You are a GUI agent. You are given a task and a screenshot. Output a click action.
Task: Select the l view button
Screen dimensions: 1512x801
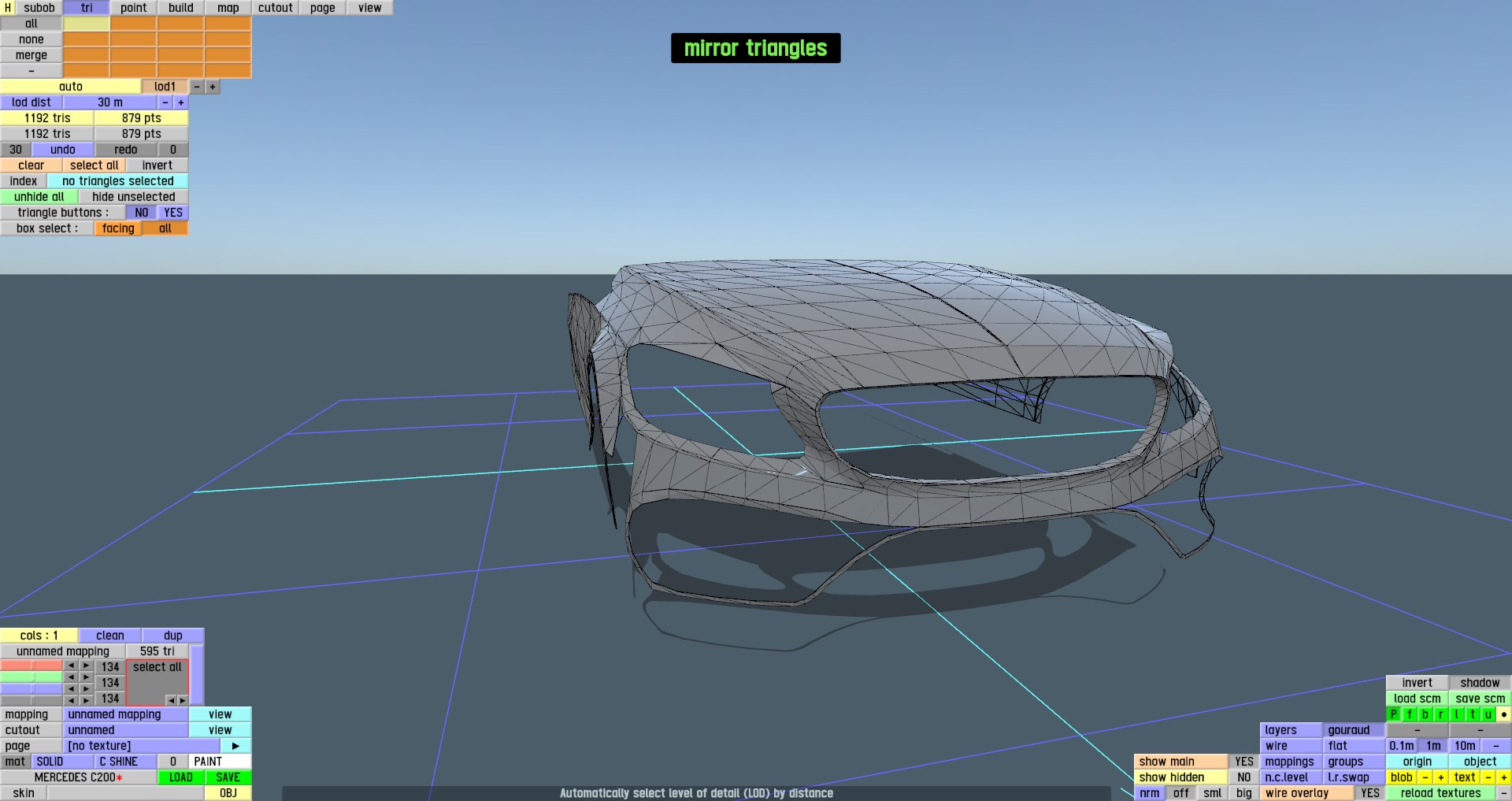pyautogui.click(x=1457, y=714)
